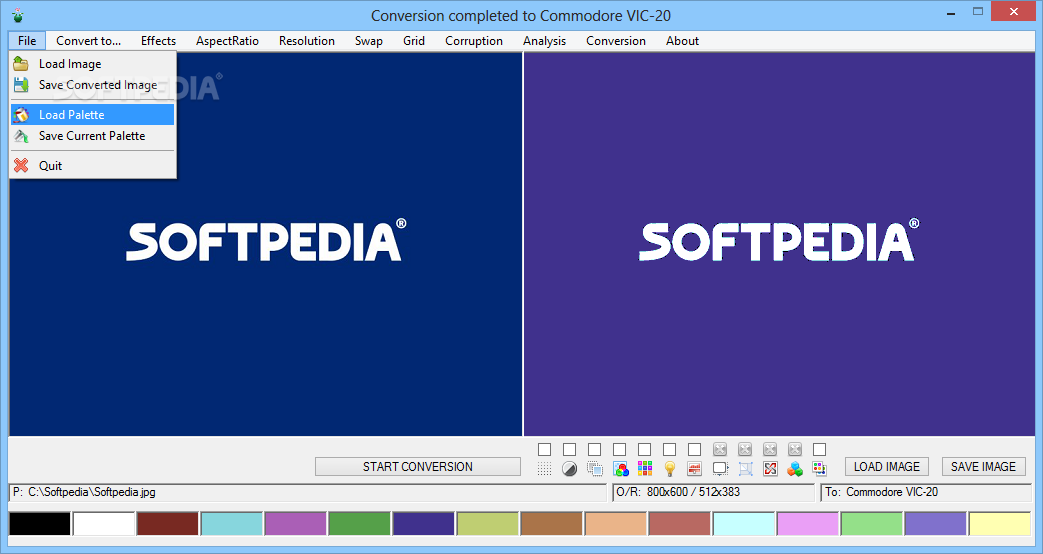The height and width of the screenshot is (554, 1043).
Task: Open the About menu
Action: point(682,41)
